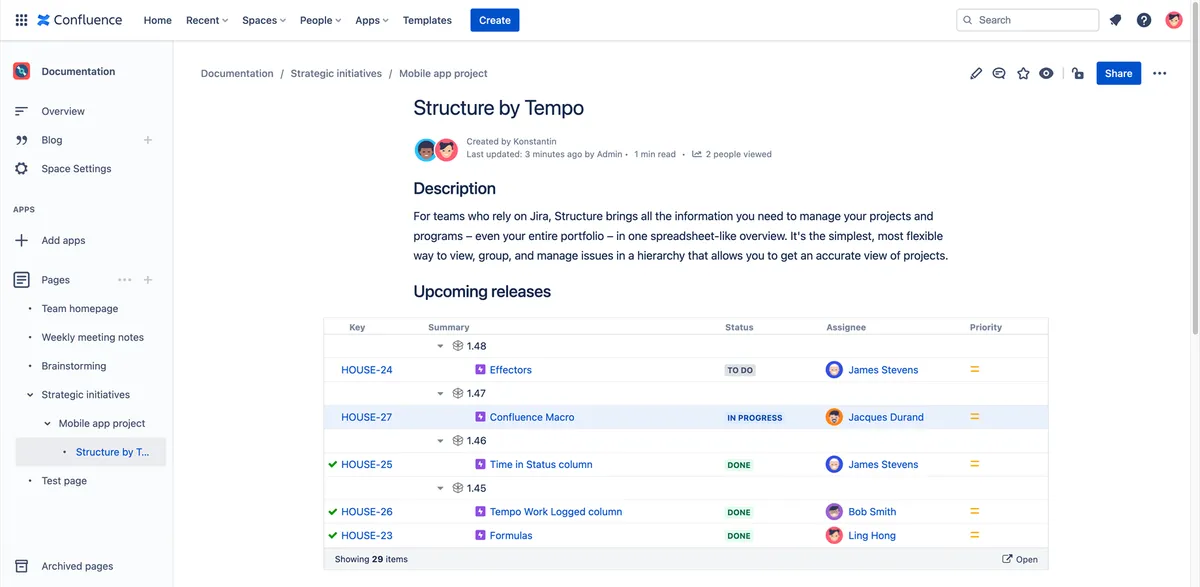Click Jacques Durand avatar icon
The image size is (1200, 587).
pos(834,417)
